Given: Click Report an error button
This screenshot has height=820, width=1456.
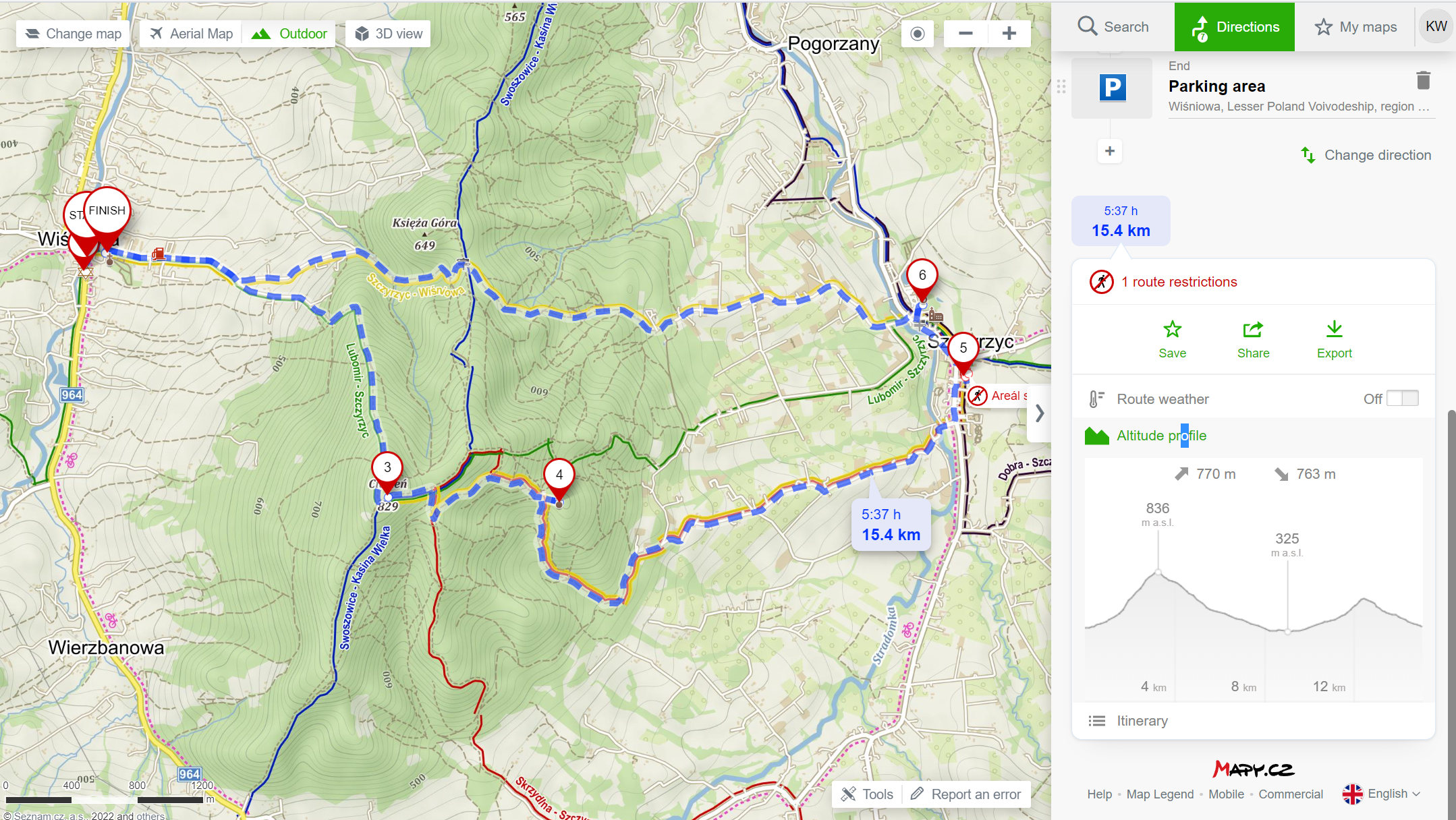Looking at the screenshot, I should pyautogui.click(x=966, y=794).
